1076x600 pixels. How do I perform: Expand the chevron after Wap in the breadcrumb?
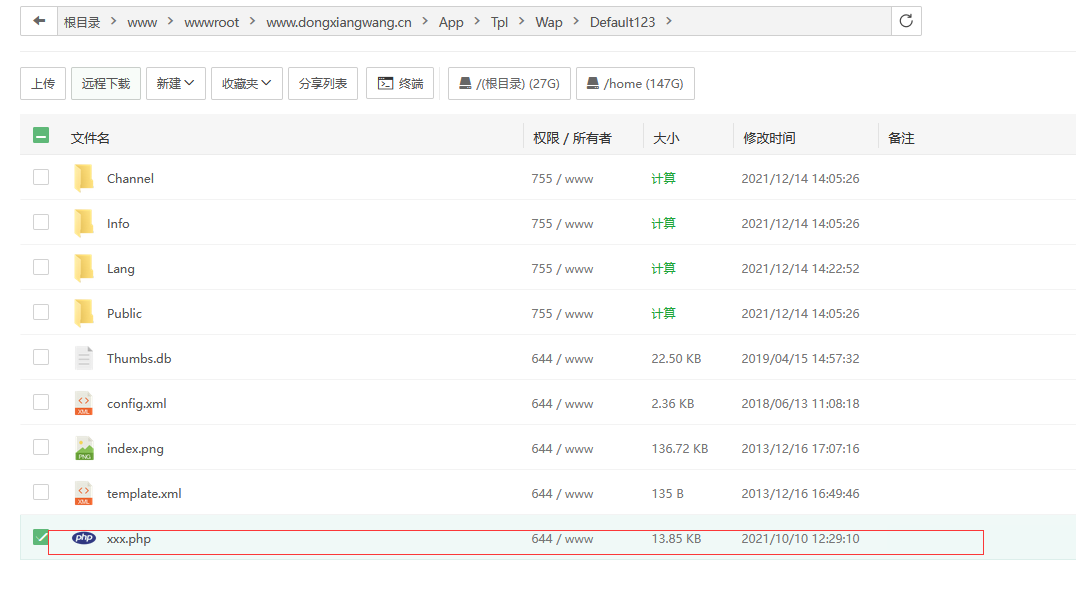(576, 21)
